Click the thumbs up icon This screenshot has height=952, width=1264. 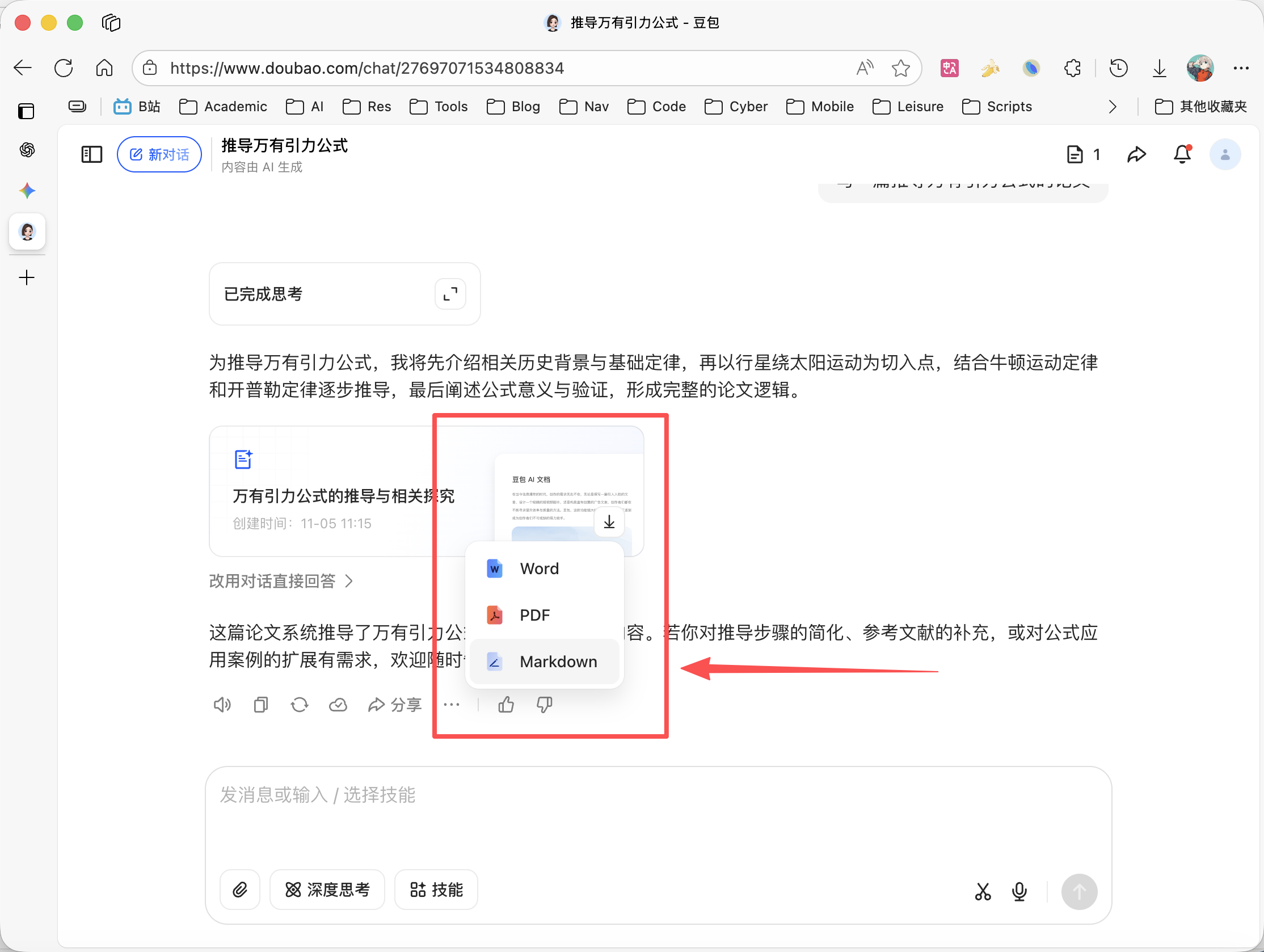pos(505,705)
